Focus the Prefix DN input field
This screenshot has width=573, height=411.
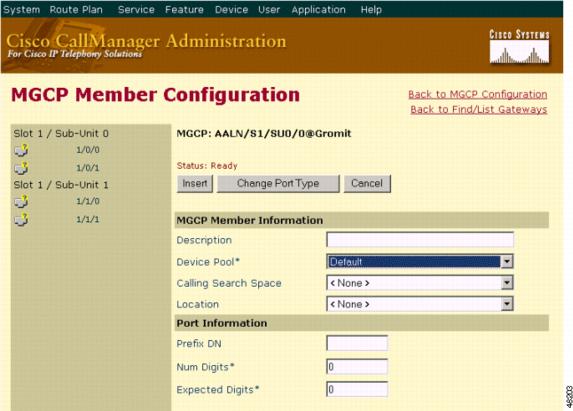tap(357, 343)
